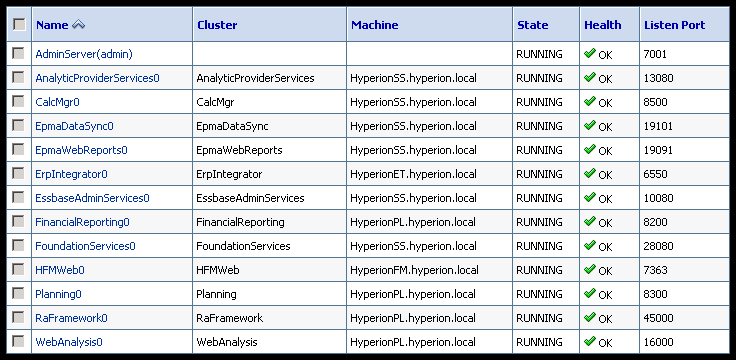Sort by the Listen Port column header

pos(675,25)
